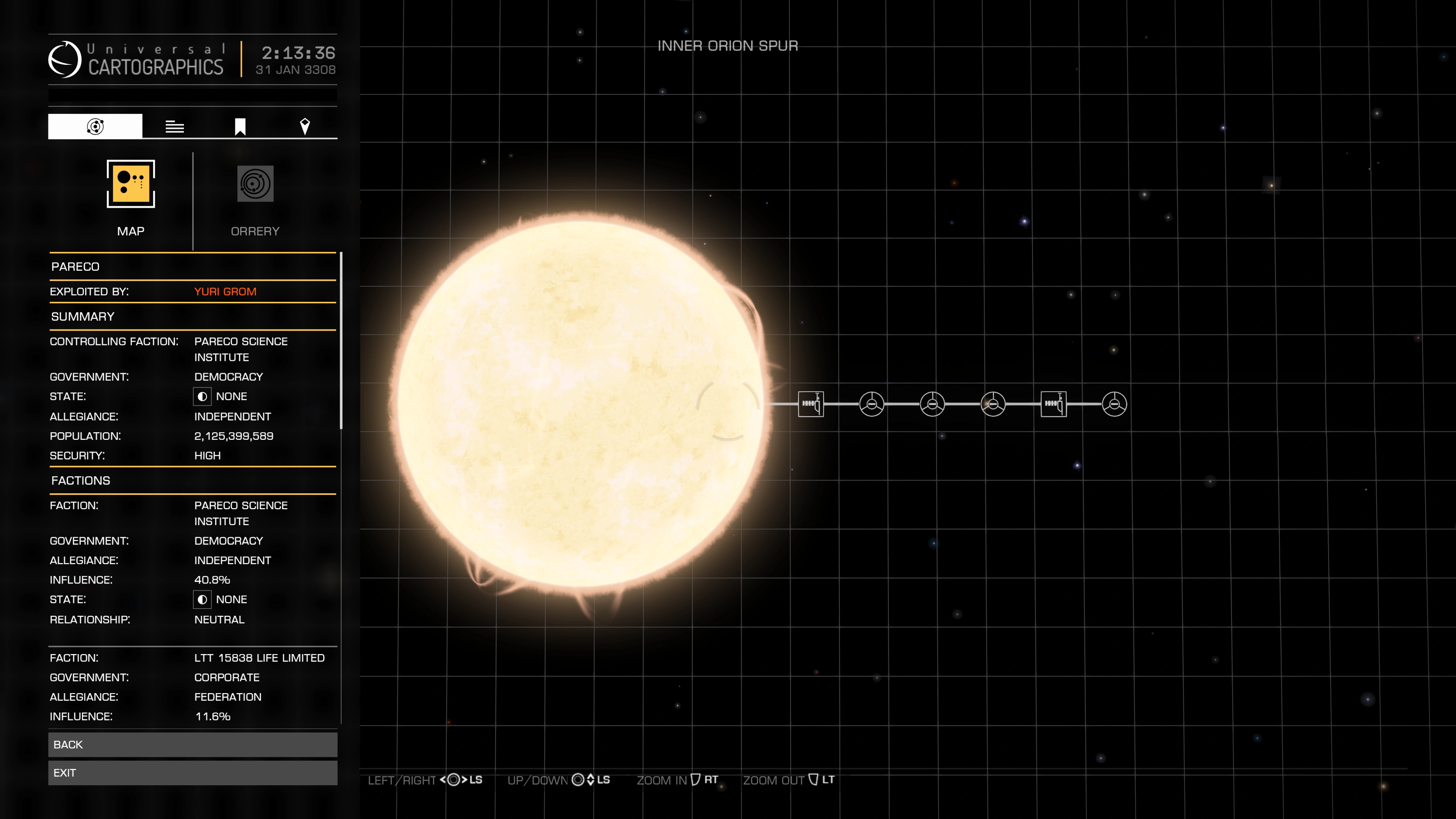The image size is (1456, 819).
Task: Select the second outpost station icon in chain
Action: click(x=1054, y=404)
